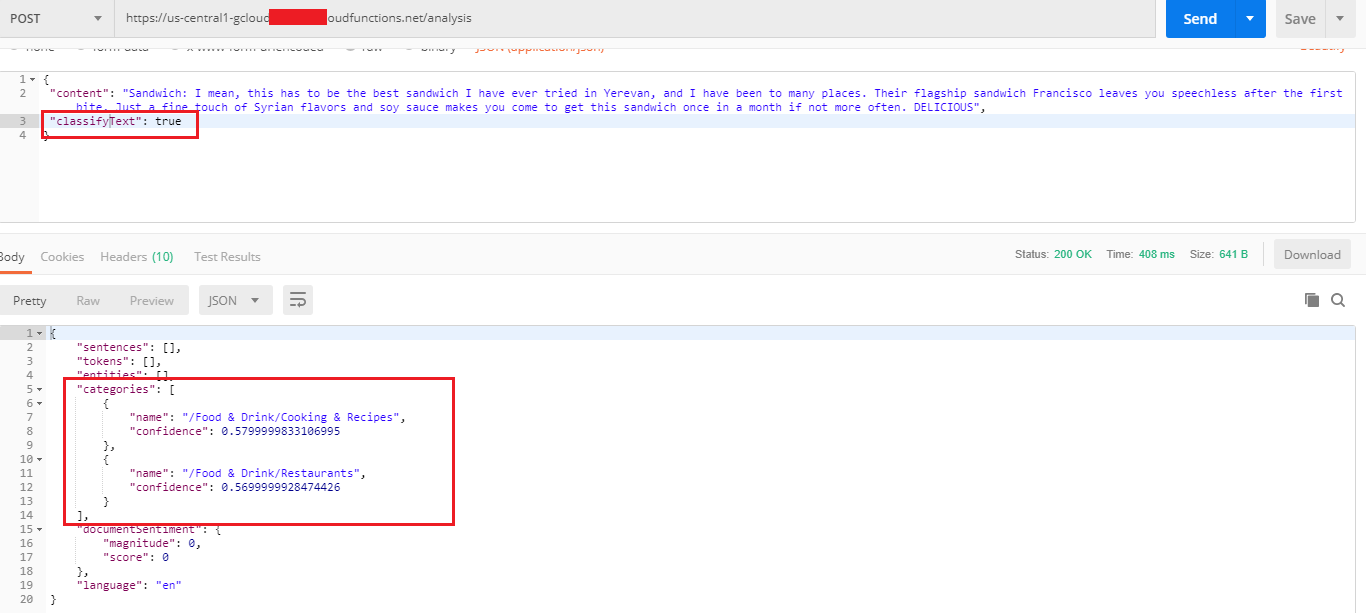Image resolution: width=1366 pixels, height=613 pixels.
Task: Switch the response view to Pretty
Action: pyautogui.click(x=30, y=301)
